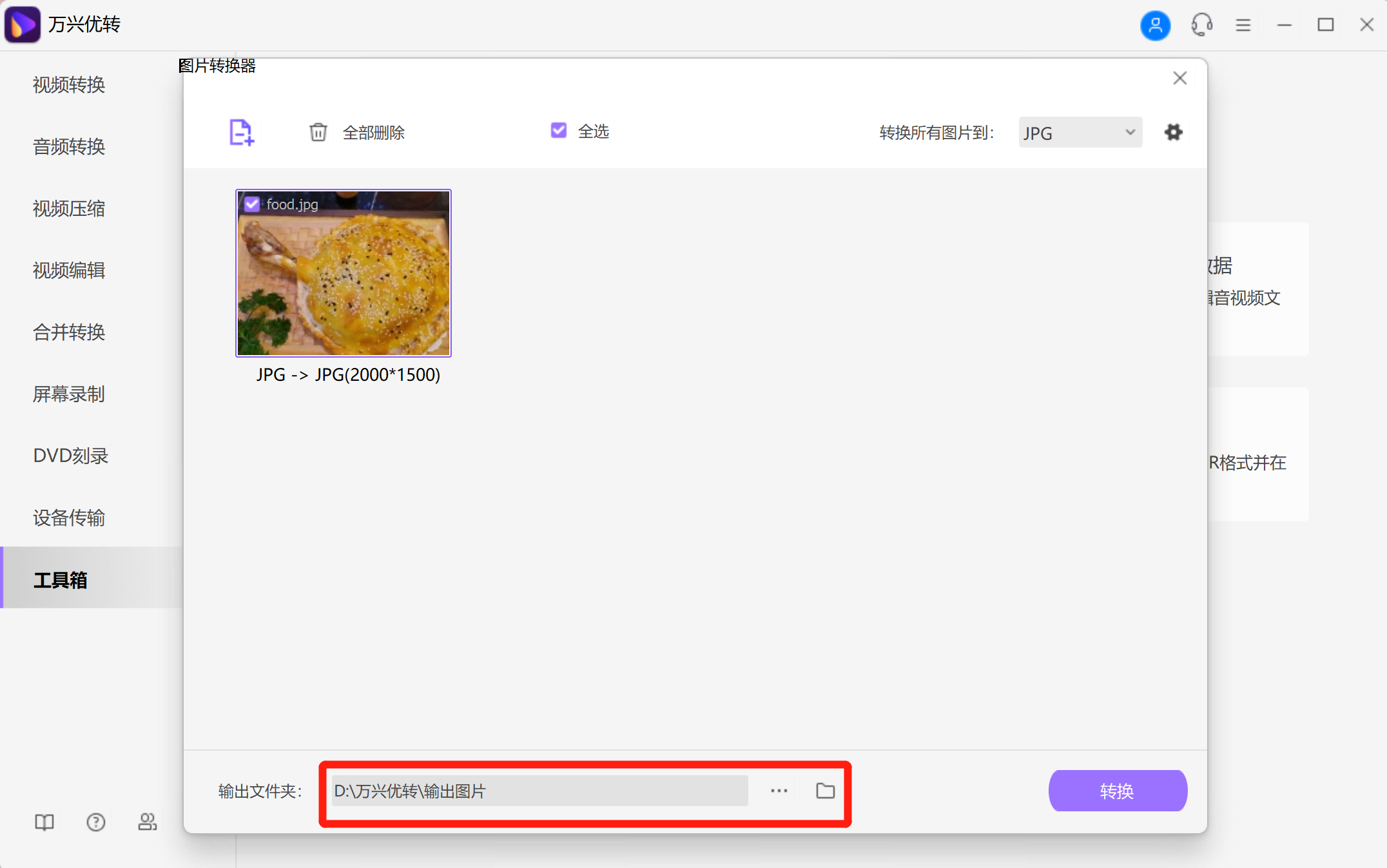This screenshot has width=1387, height=868.
Task: Click the help question mark icon
Action: click(95, 822)
